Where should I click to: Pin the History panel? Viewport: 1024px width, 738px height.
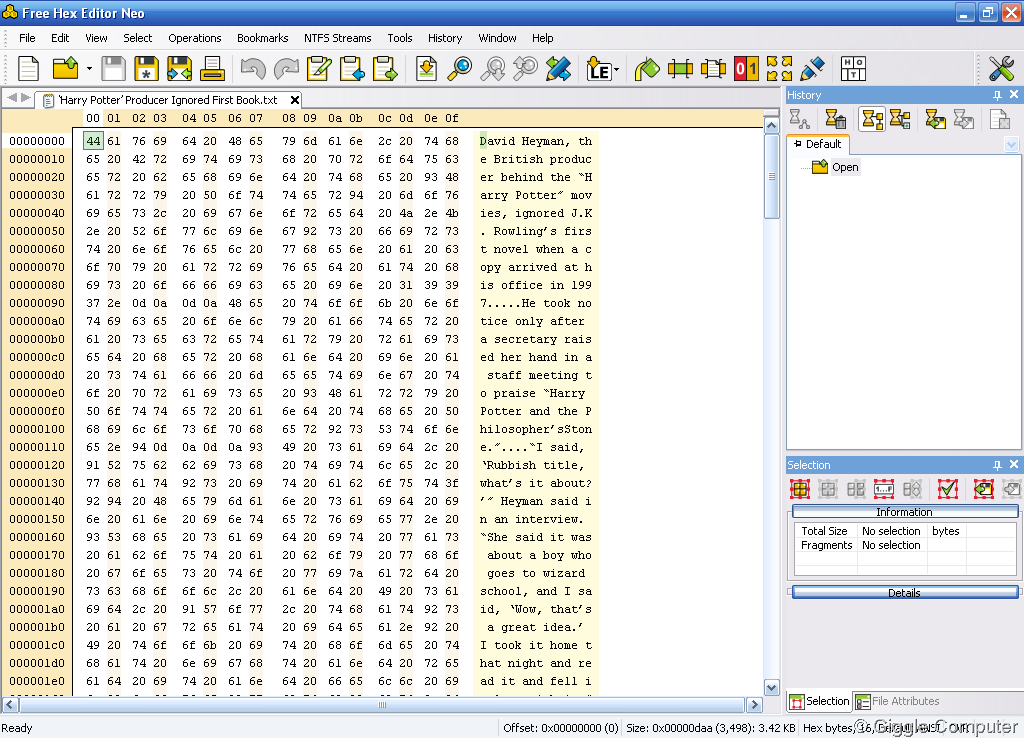pyautogui.click(x=997, y=95)
